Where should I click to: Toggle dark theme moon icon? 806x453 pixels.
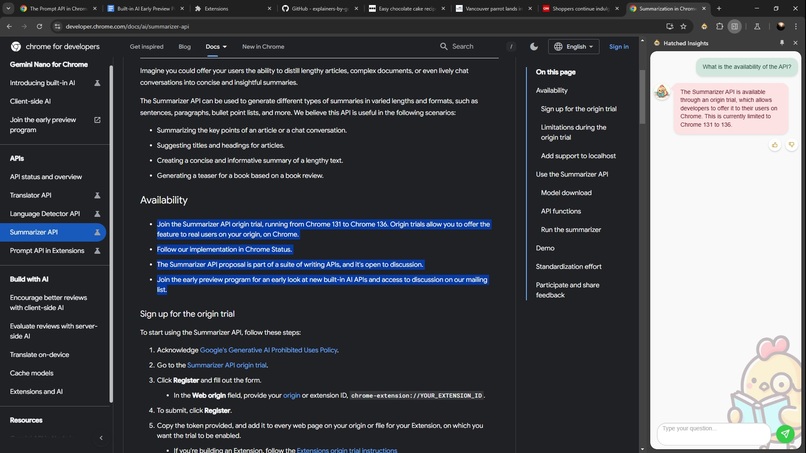pos(534,46)
